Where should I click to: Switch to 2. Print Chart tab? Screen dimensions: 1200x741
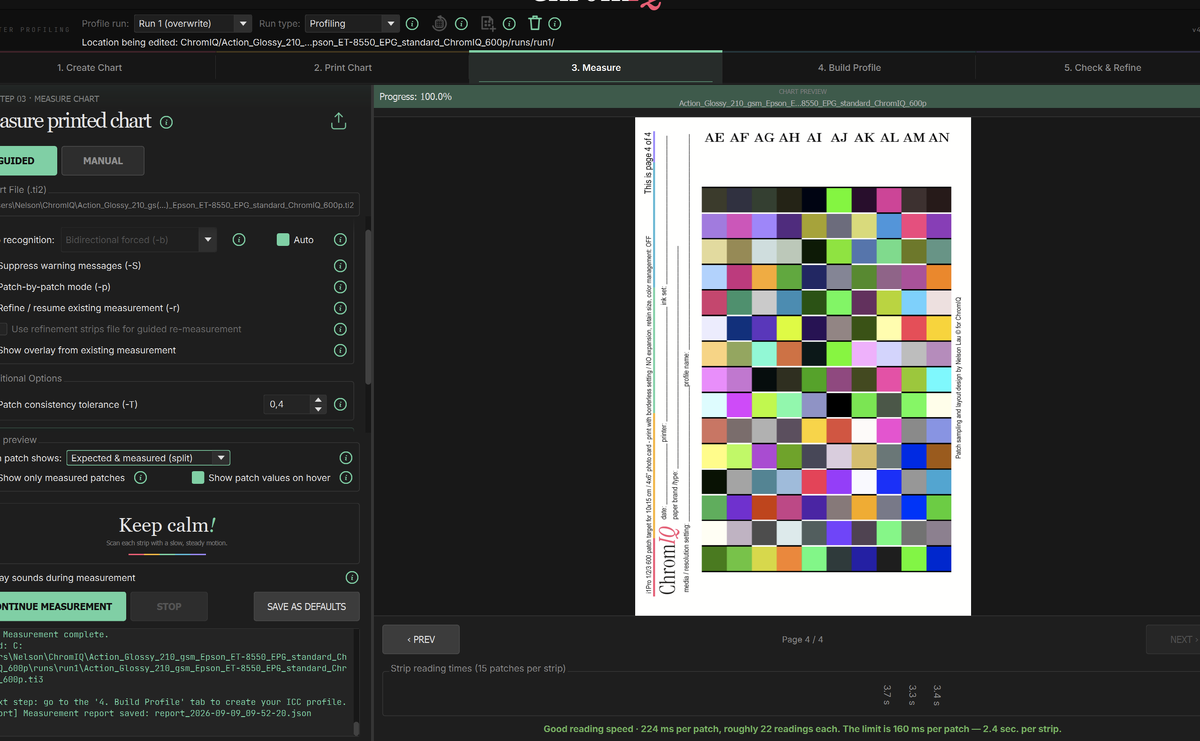click(x=342, y=68)
